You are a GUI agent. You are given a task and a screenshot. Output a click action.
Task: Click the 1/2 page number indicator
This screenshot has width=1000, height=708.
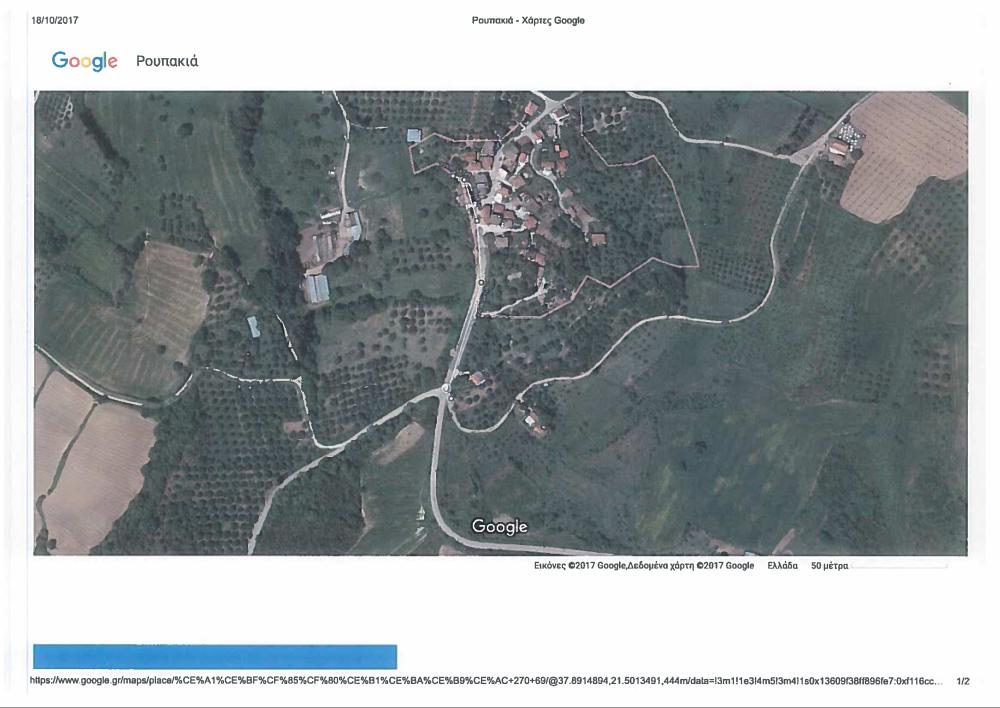(x=963, y=681)
